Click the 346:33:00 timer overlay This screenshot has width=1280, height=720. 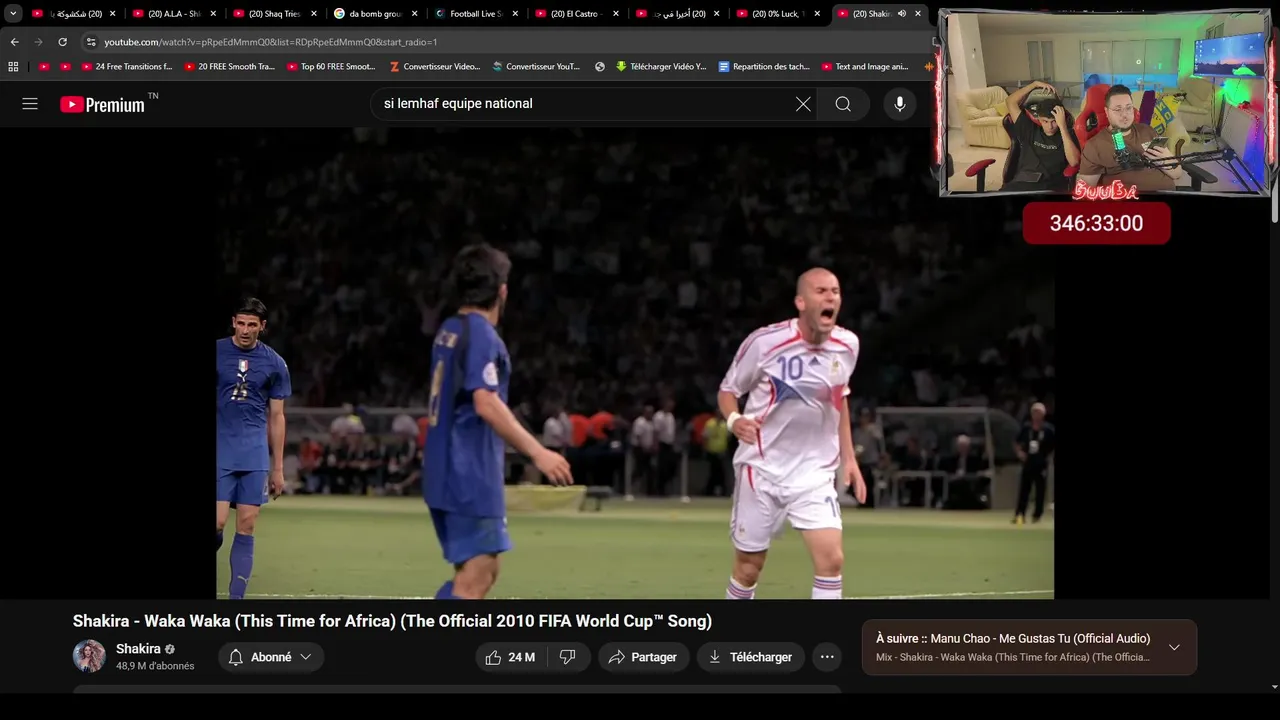click(x=1096, y=223)
